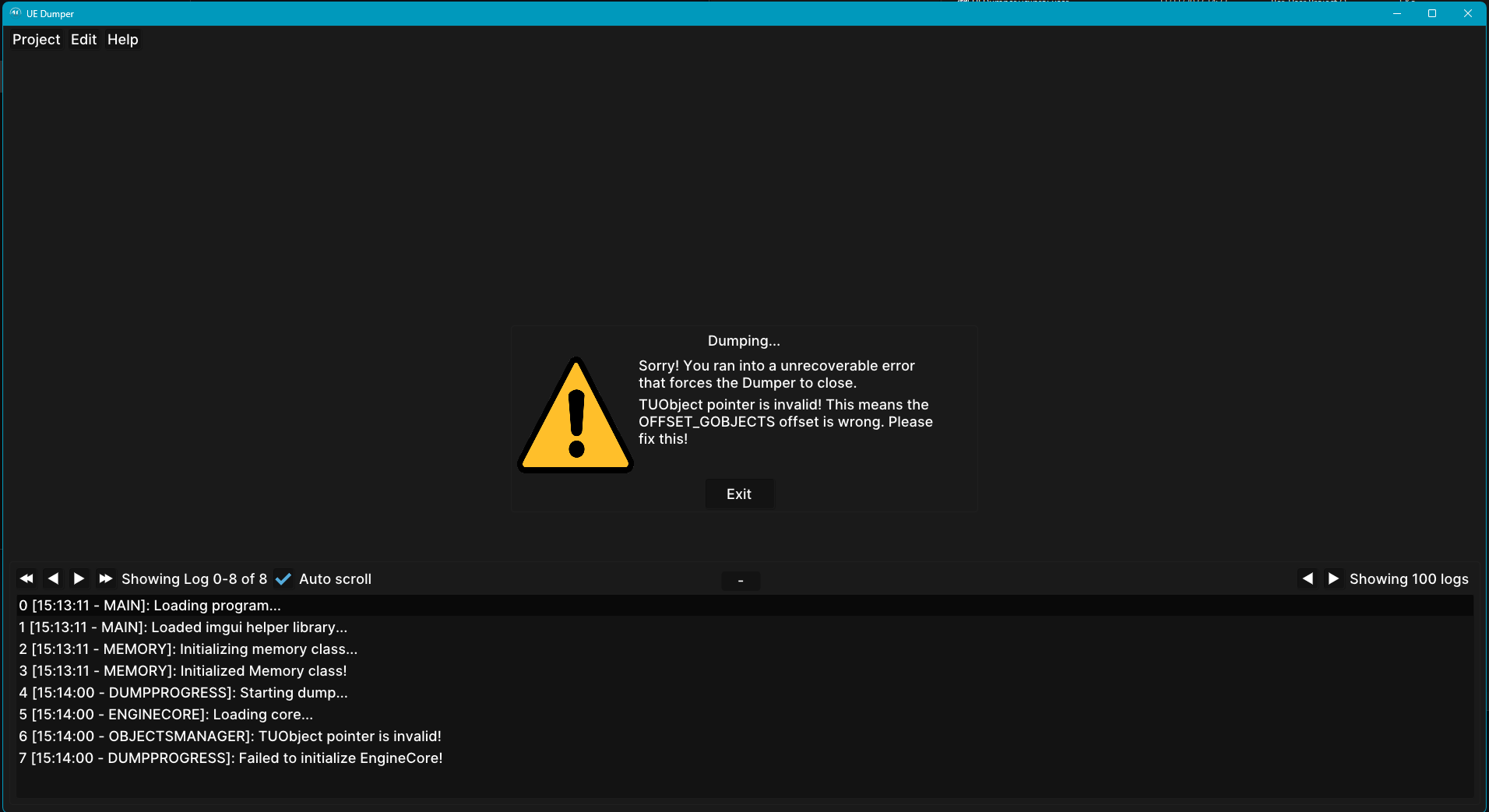Select the Failed to initialize EngineCore log entry
1489x812 pixels.
231,758
